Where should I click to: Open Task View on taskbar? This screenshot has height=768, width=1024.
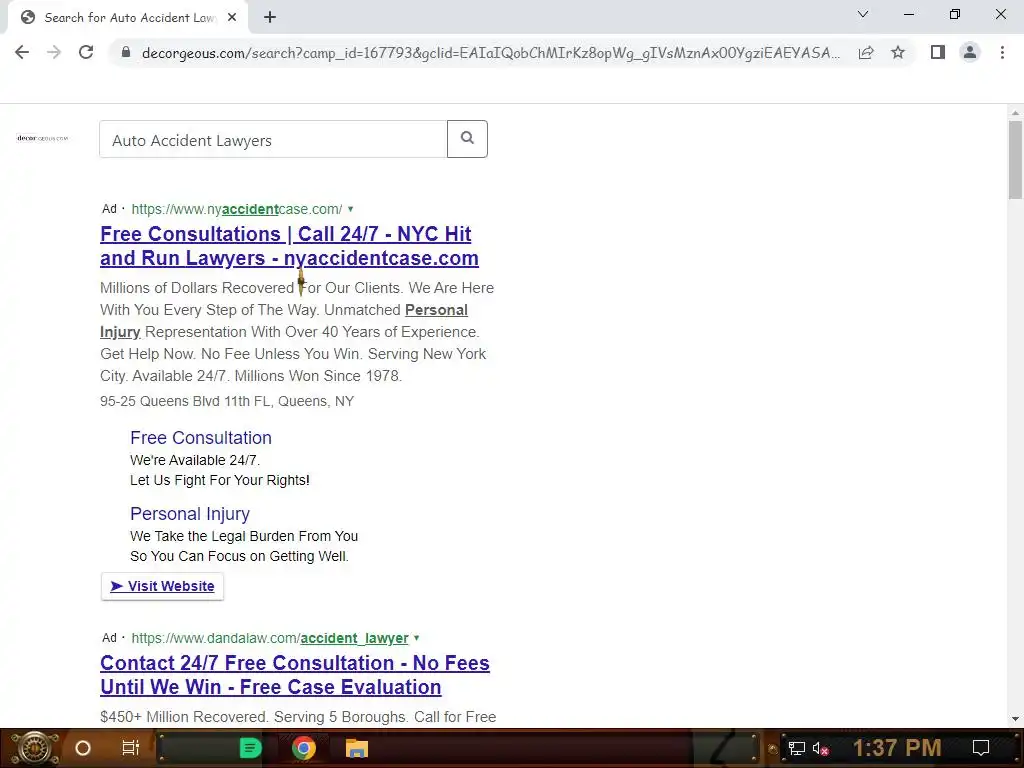[131, 748]
